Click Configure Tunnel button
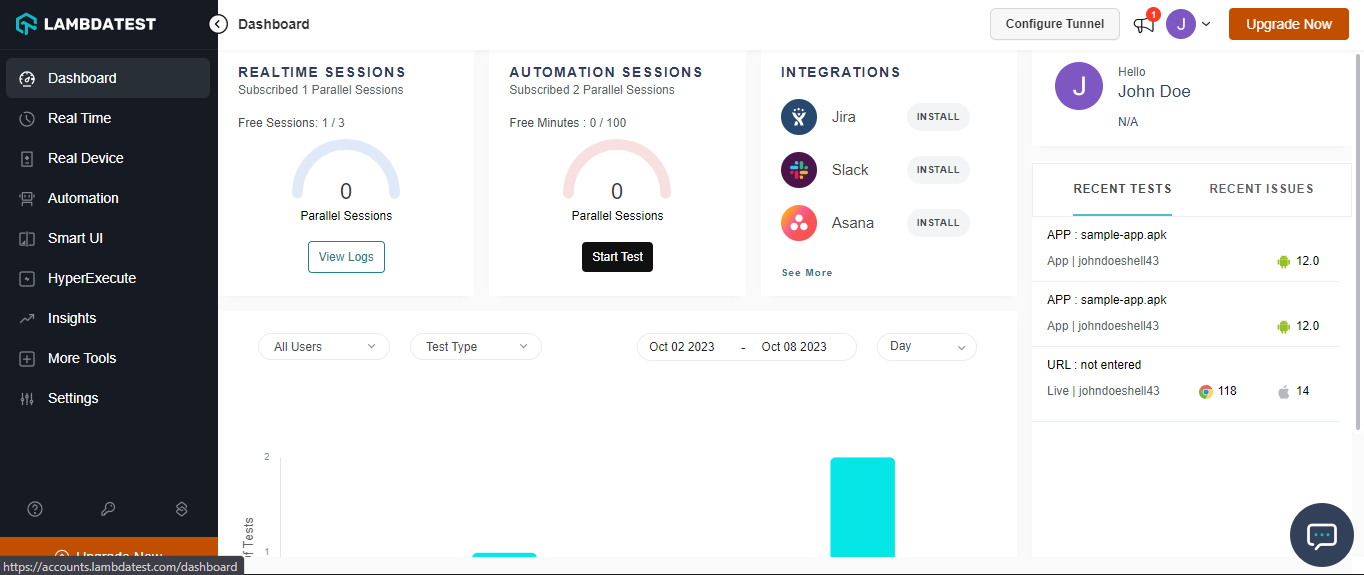1364x575 pixels. tap(1055, 24)
